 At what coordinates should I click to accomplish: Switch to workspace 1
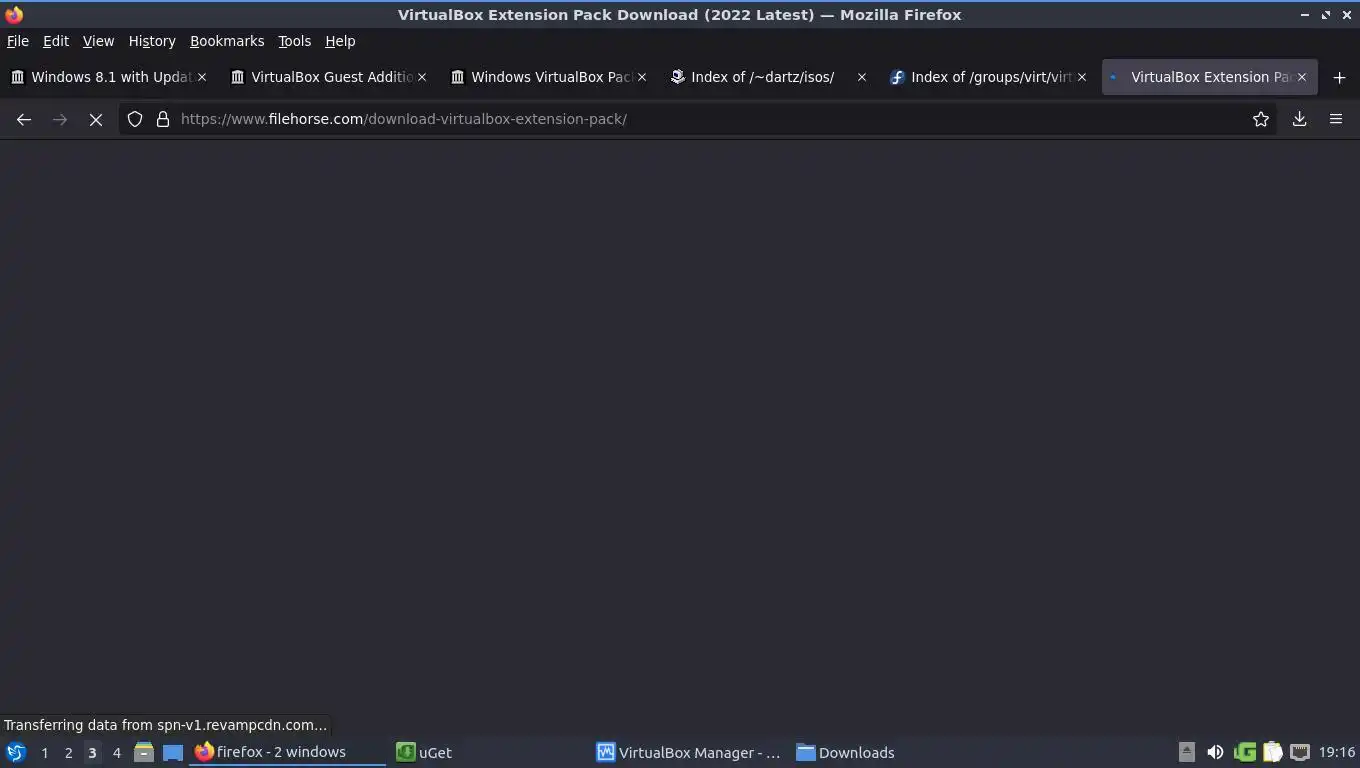tap(44, 753)
